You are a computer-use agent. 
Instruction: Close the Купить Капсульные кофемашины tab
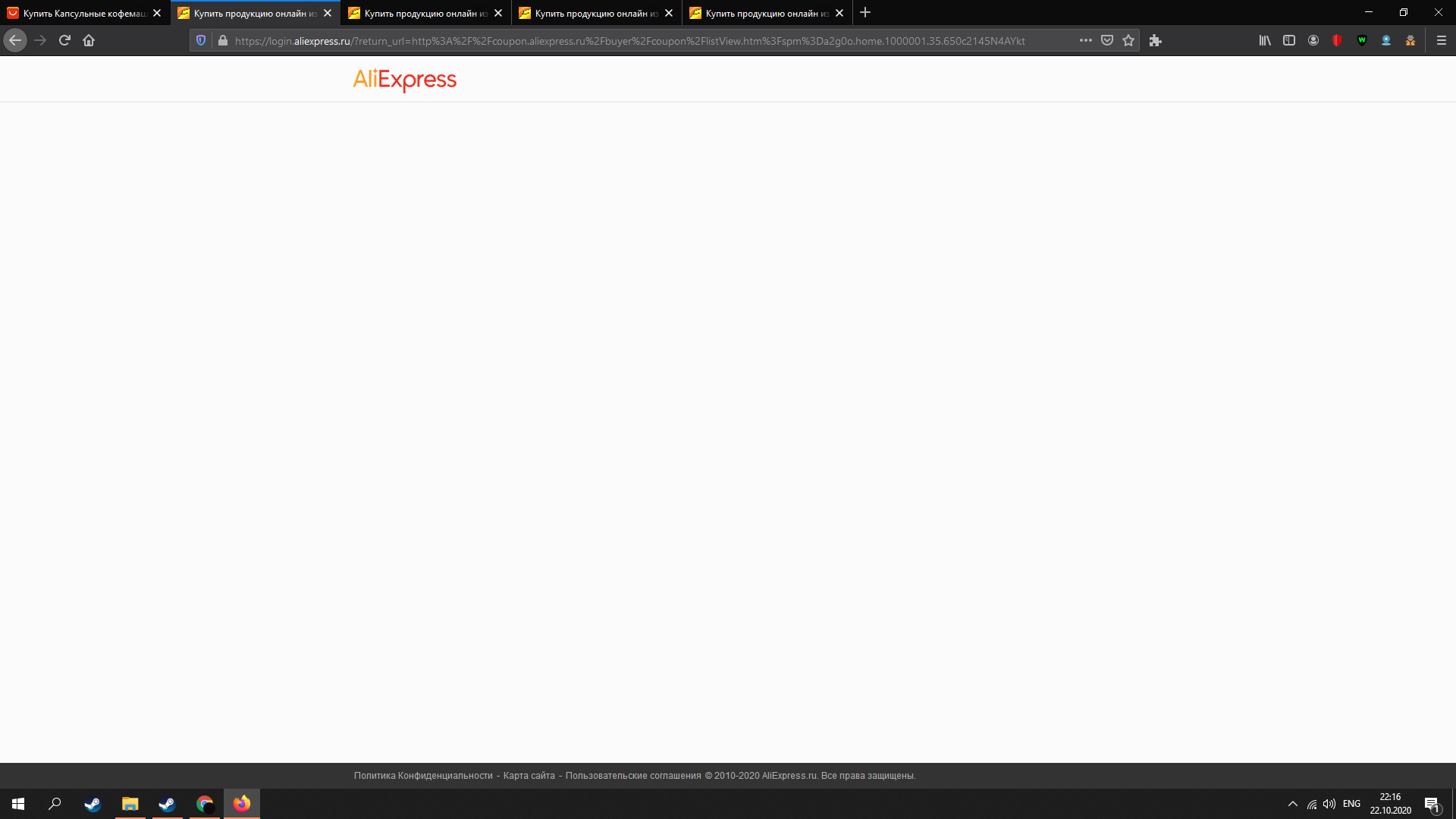(157, 13)
